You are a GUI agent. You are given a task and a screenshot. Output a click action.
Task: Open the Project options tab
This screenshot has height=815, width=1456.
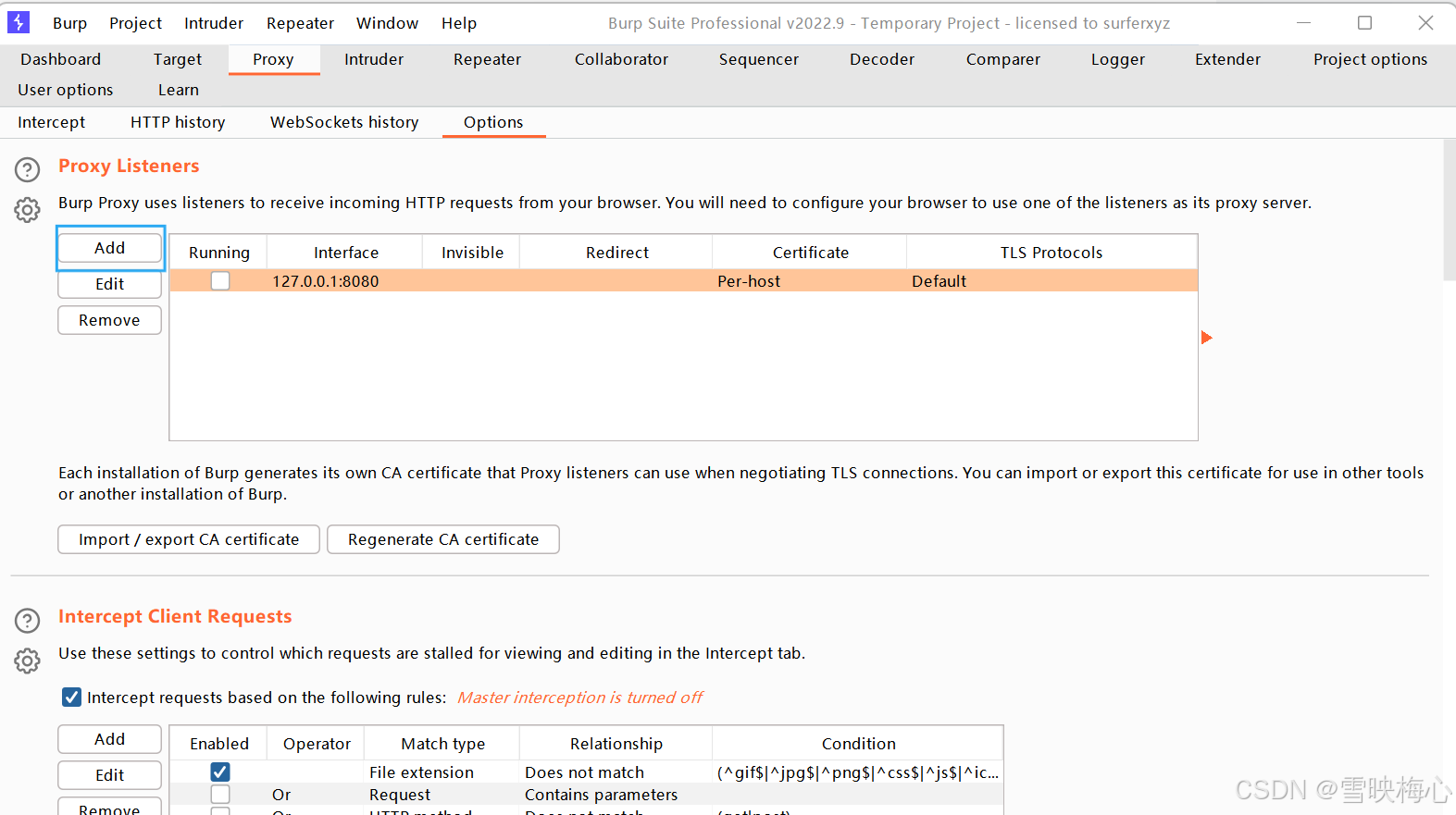click(x=1370, y=59)
